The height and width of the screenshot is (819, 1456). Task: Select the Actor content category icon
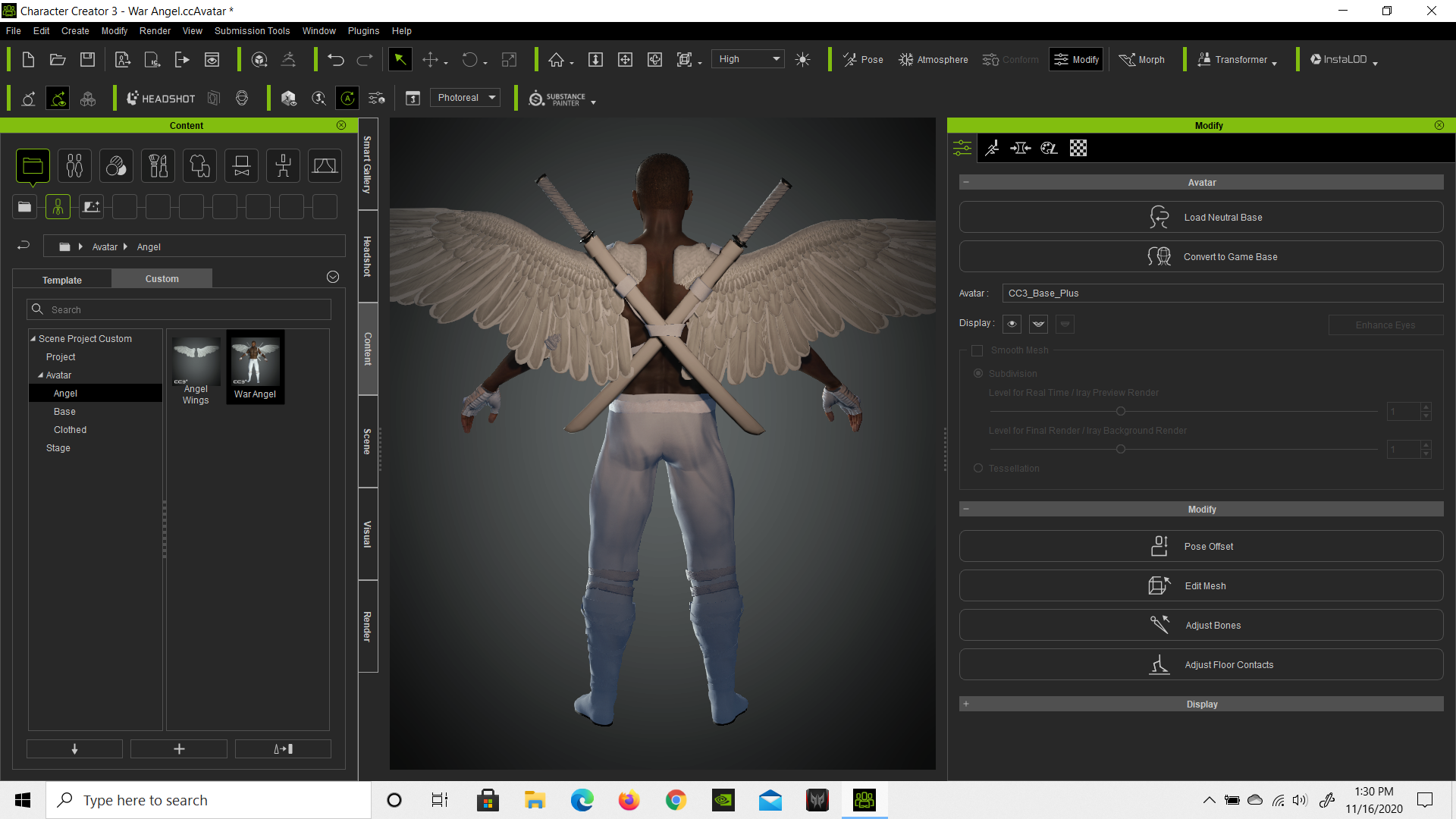pyautogui.click(x=74, y=166)
